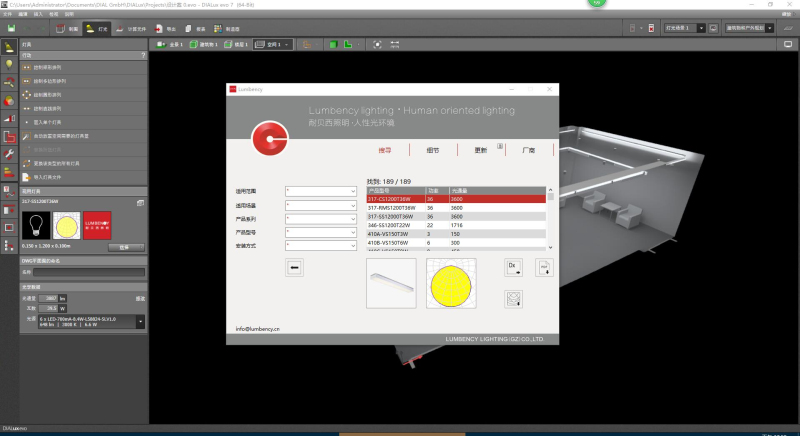Screen dimensions: 800x436
Task: Click the back arrow button in Lumbency dialog
Action: [x=294, y=268]
